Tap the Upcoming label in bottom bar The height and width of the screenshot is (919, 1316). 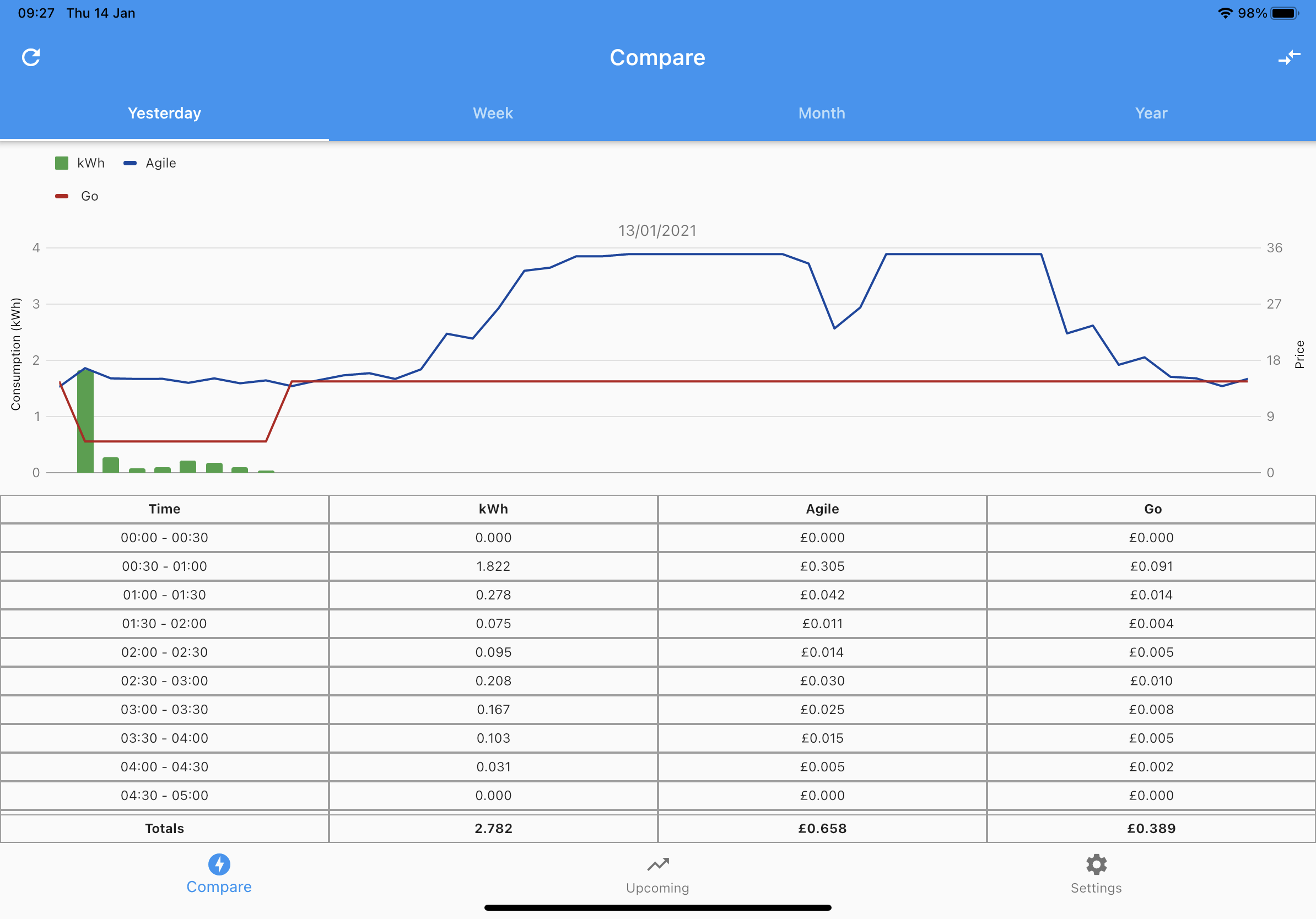pos(658,888)
